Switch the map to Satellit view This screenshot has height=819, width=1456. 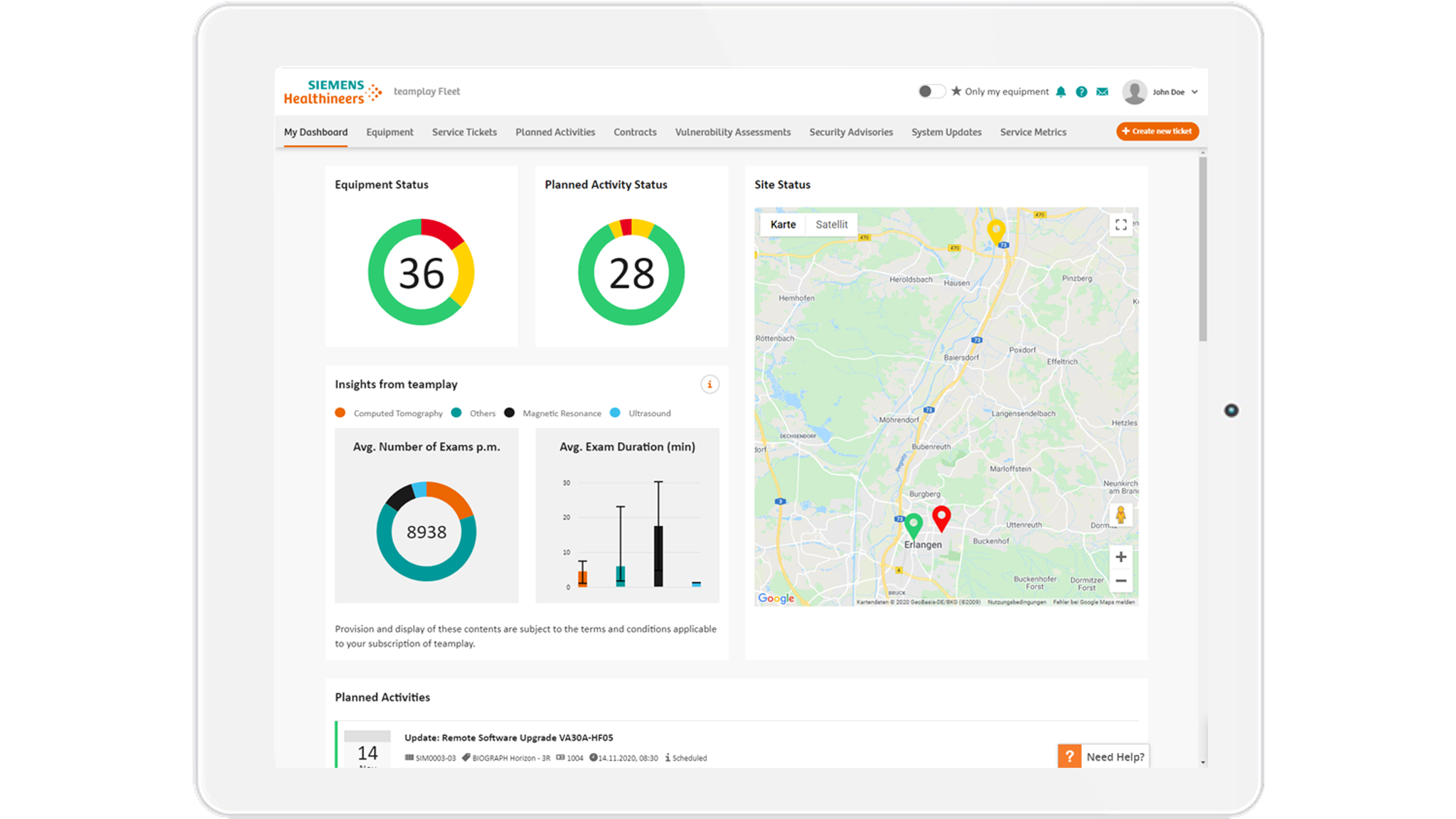[x=832, y=224]
